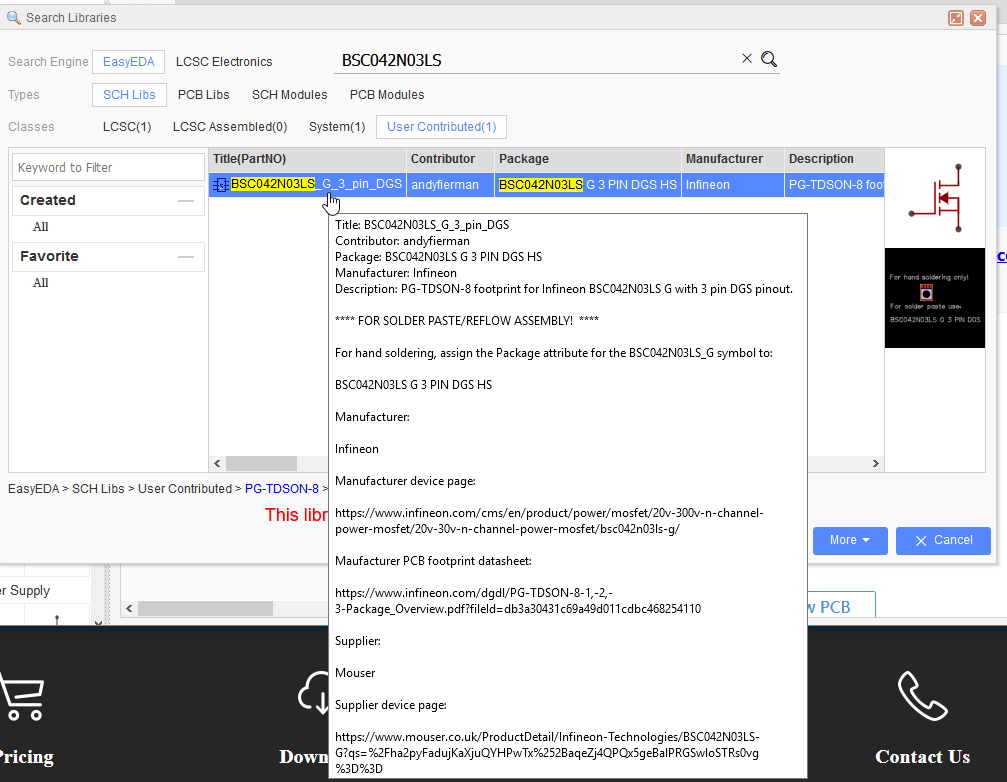Sort by Contributor column header
Viewport: 1007px width, 782px height.
pos(450,159)
